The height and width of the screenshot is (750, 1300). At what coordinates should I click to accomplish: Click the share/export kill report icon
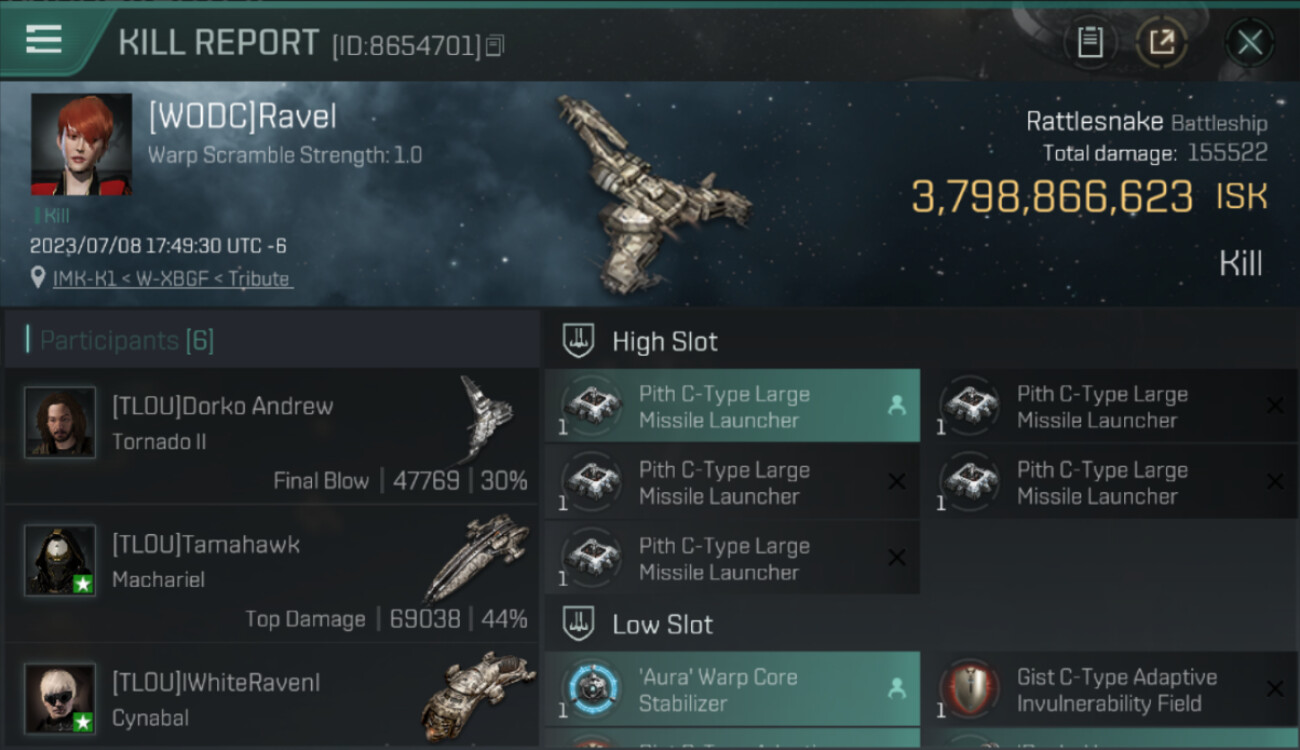pos(1162,42)
